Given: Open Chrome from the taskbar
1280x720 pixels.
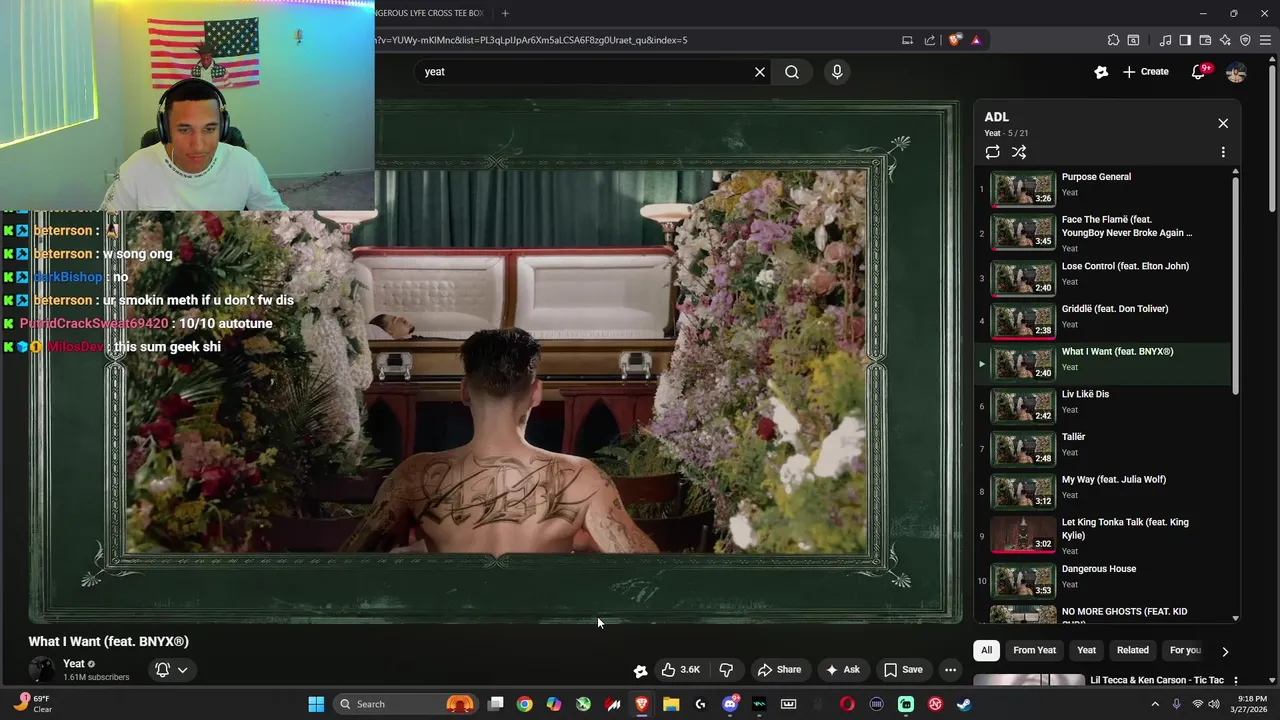Looking at the screenshot, I should pos(524,704).
